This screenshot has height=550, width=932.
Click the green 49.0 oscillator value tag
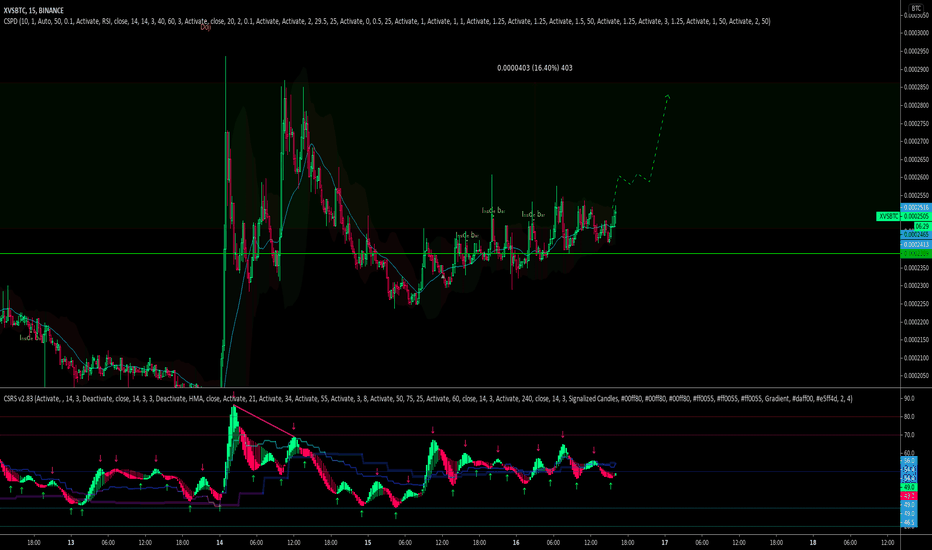(909, 487)
